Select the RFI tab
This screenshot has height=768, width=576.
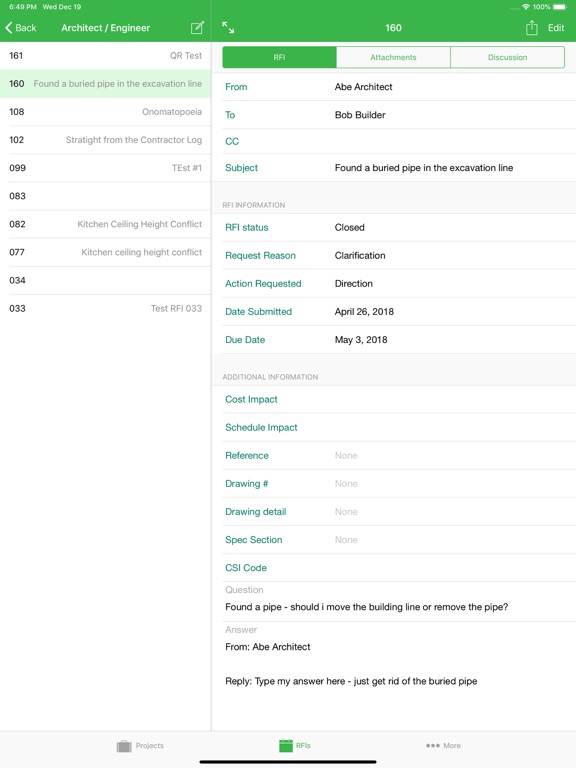click(279, 57)
